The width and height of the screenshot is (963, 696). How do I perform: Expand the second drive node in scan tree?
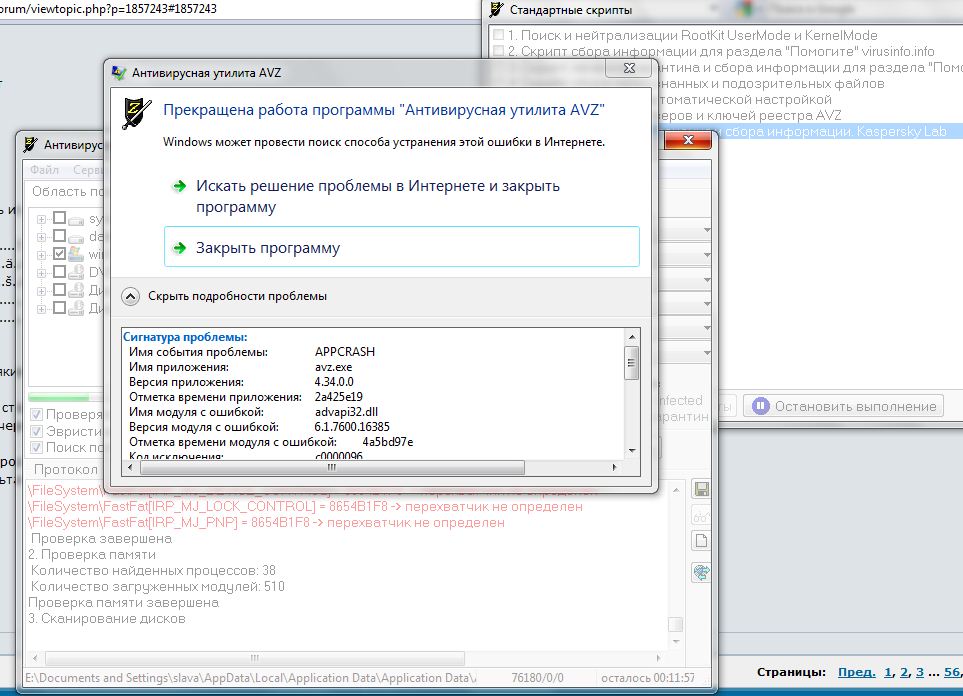click(41, 237)
